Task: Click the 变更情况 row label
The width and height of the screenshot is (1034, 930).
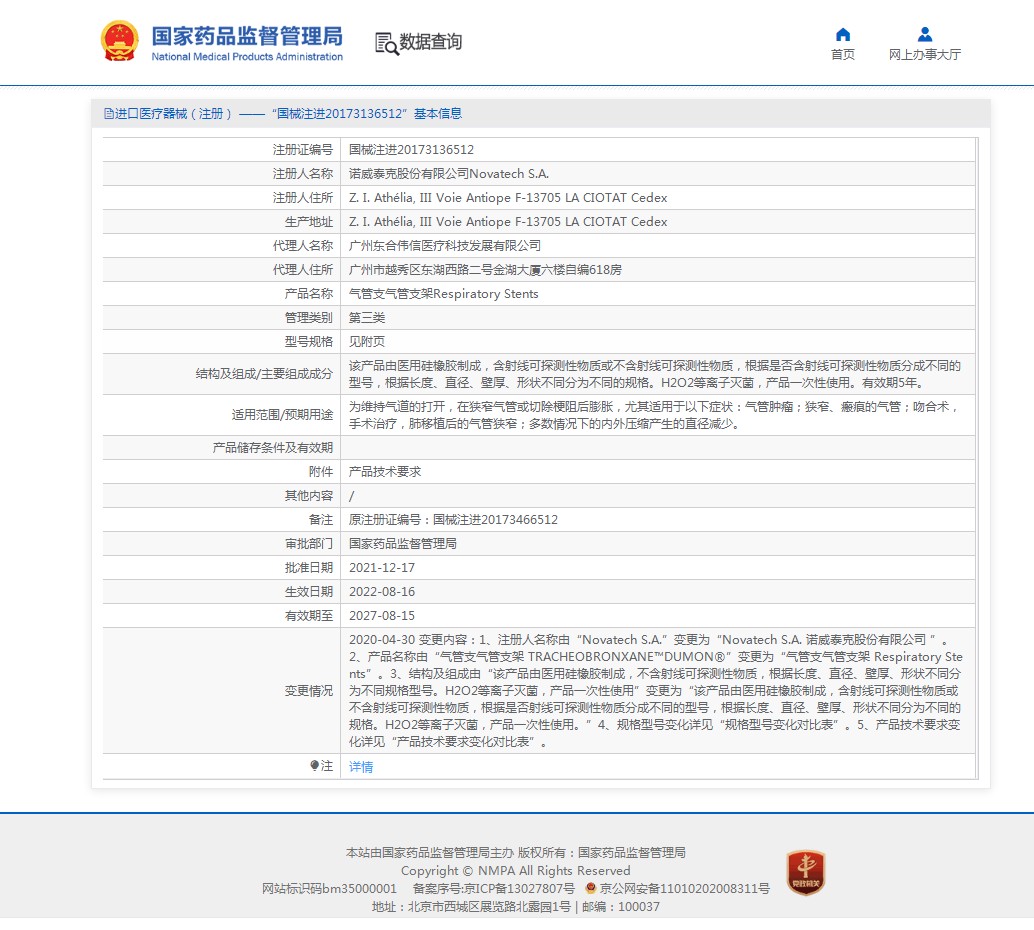Action: tap(309, 691)
